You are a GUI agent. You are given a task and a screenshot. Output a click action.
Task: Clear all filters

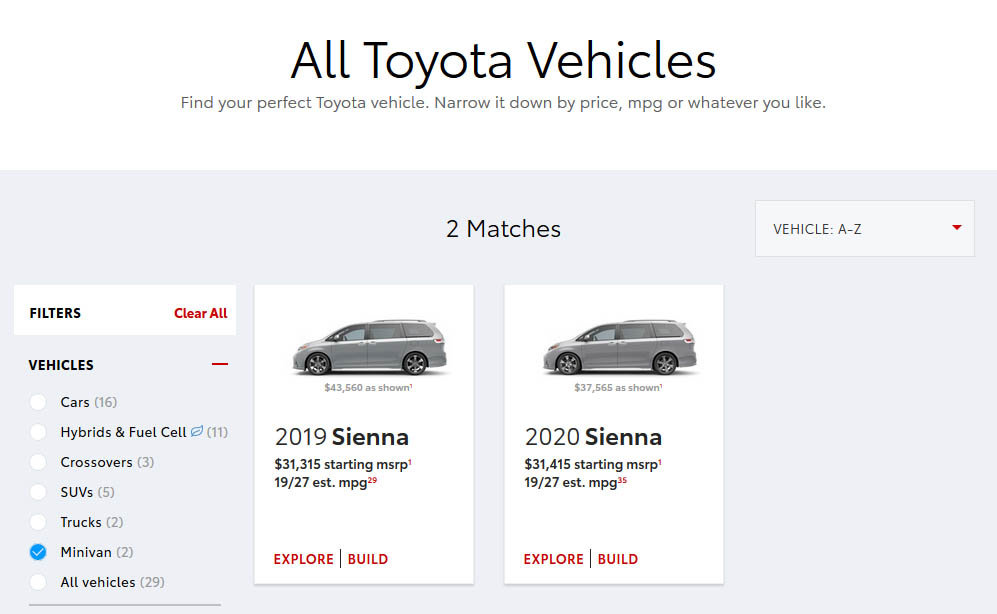click(200, 313)
